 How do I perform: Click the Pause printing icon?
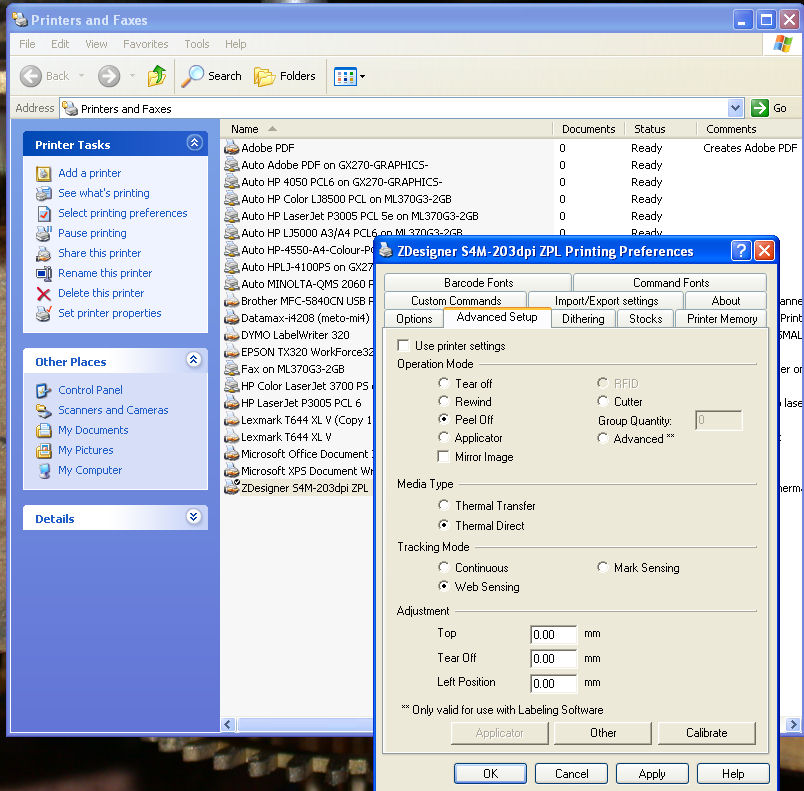(x=44, y=233)
